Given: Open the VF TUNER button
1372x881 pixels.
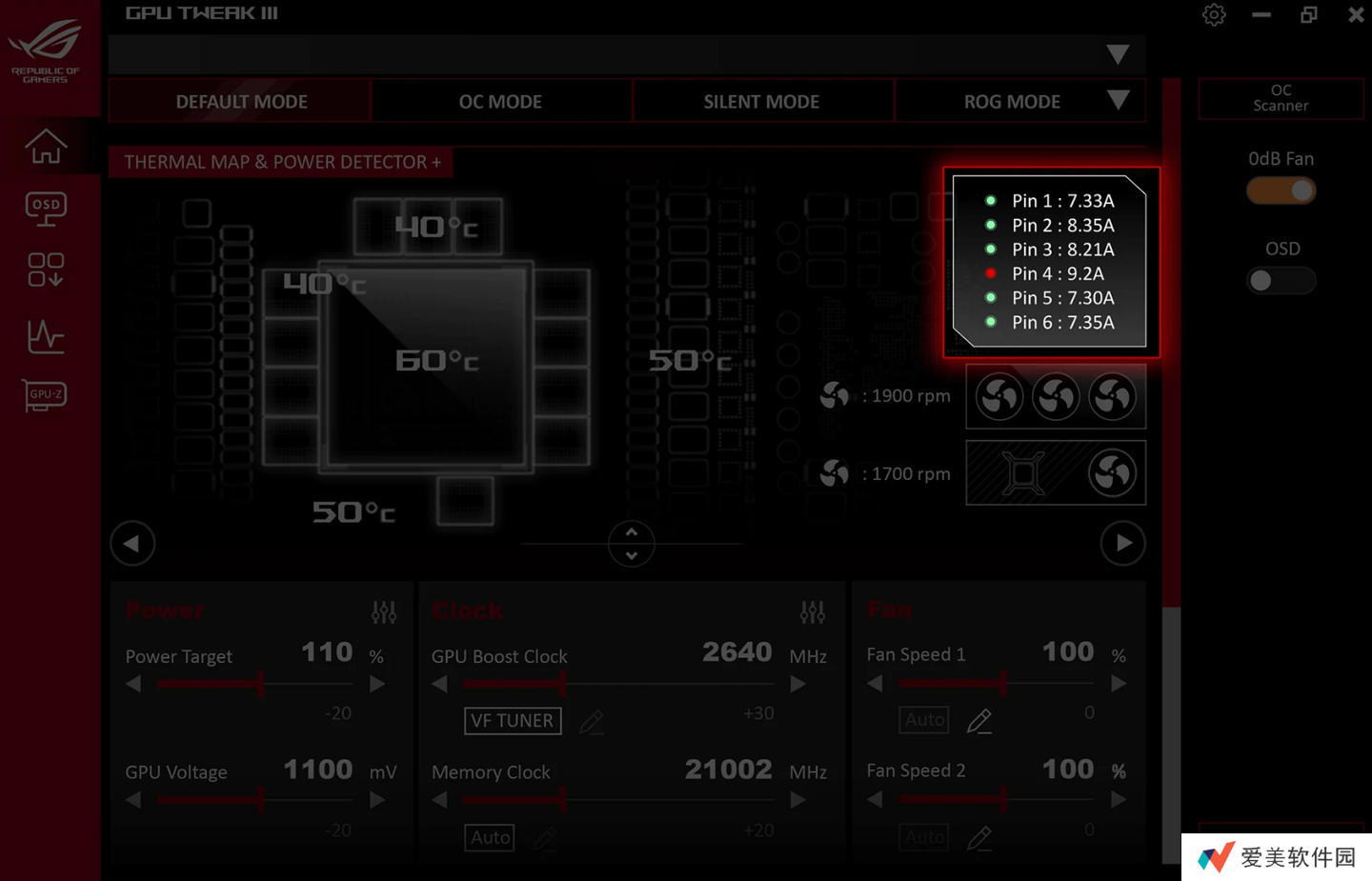Looking at the screenshot, I should pyautogui.click(x=513, y=721).
